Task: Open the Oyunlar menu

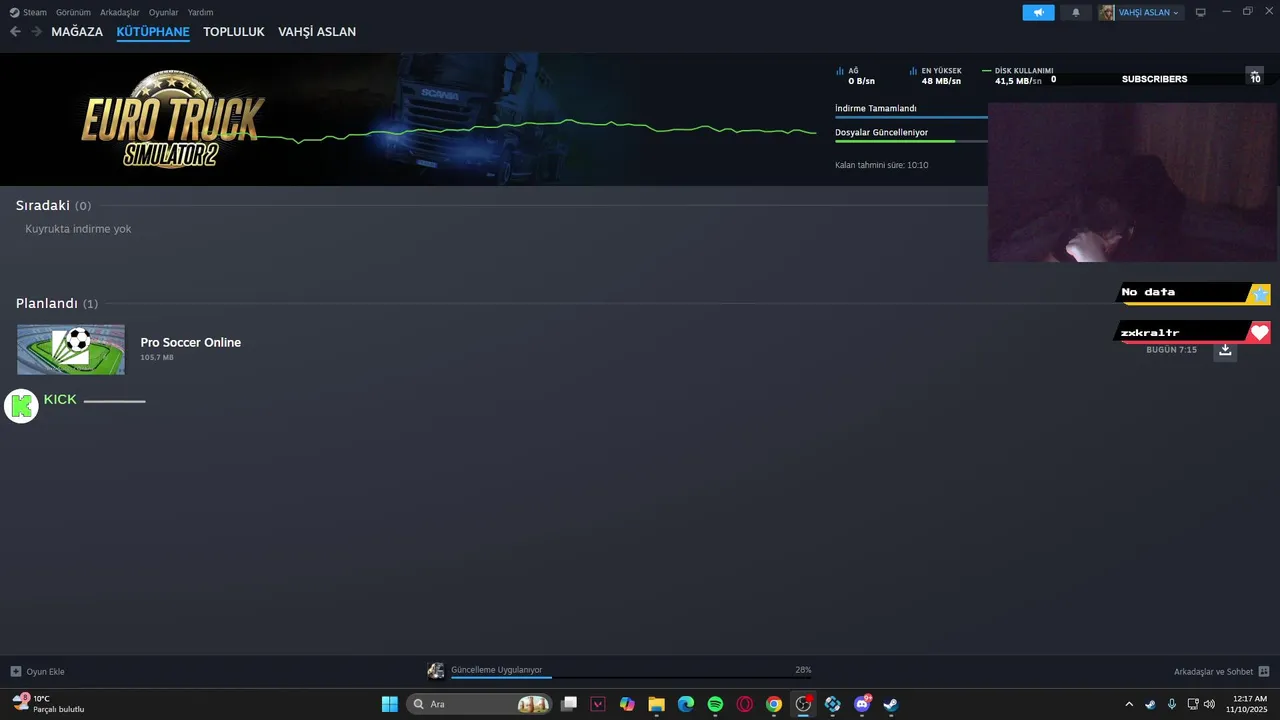Action: click(164, 12)
